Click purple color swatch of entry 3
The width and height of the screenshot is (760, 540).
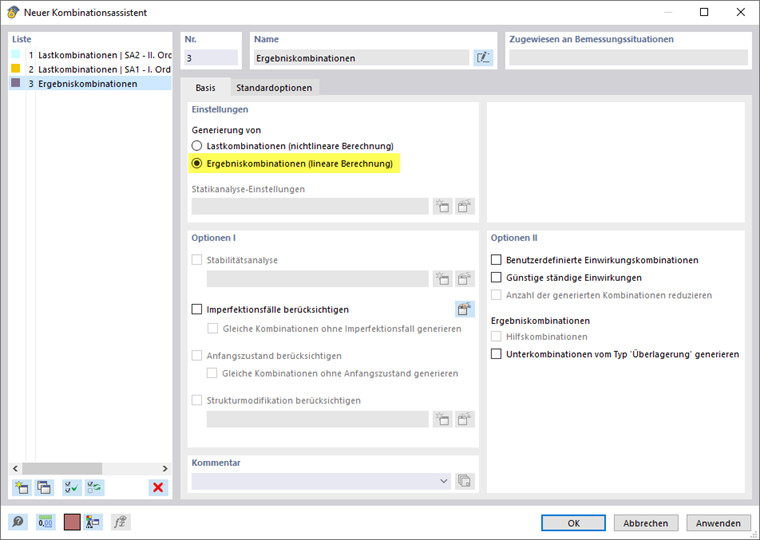click(16, 83)
